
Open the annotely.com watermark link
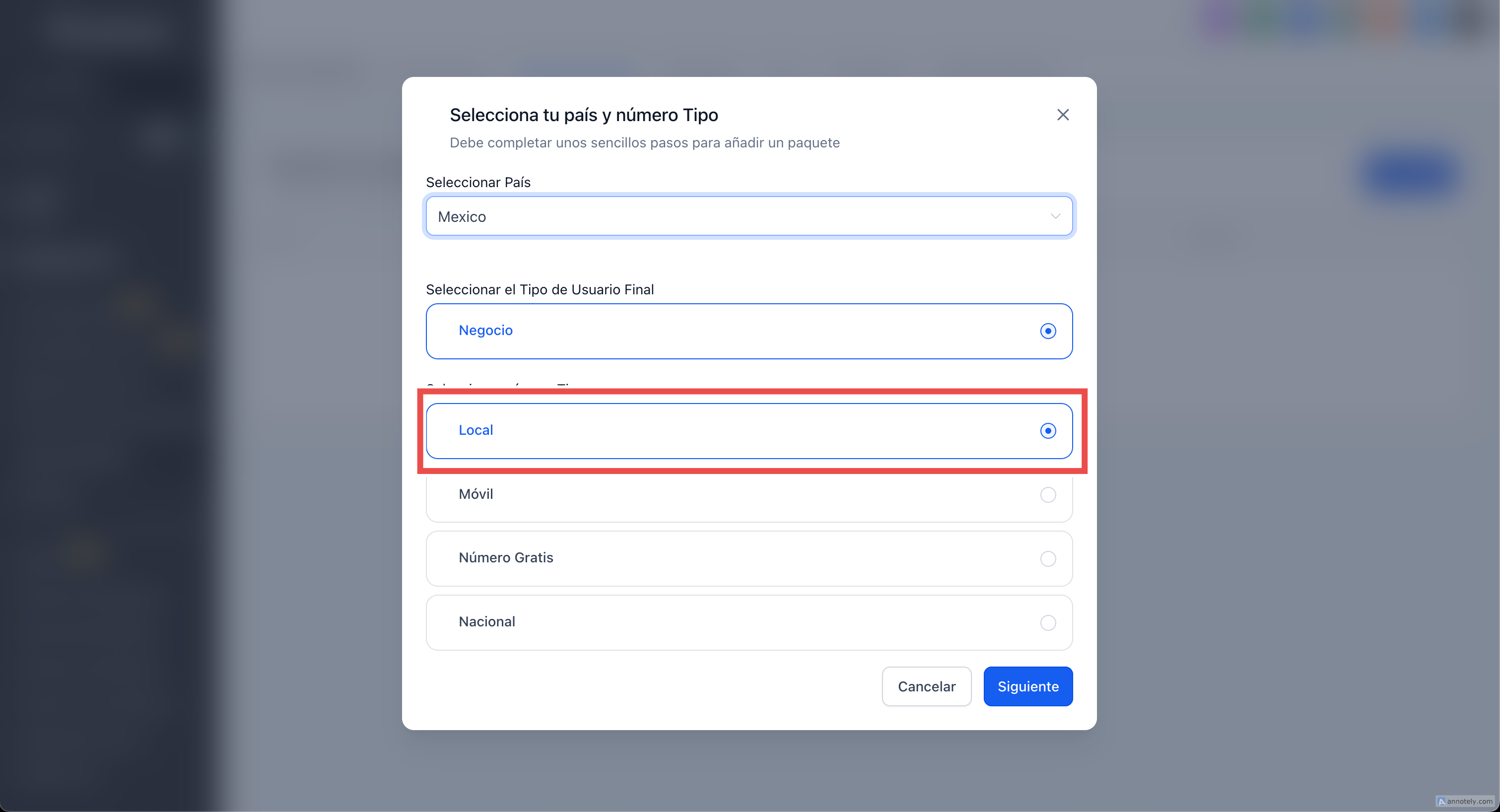click(1465, 802)
